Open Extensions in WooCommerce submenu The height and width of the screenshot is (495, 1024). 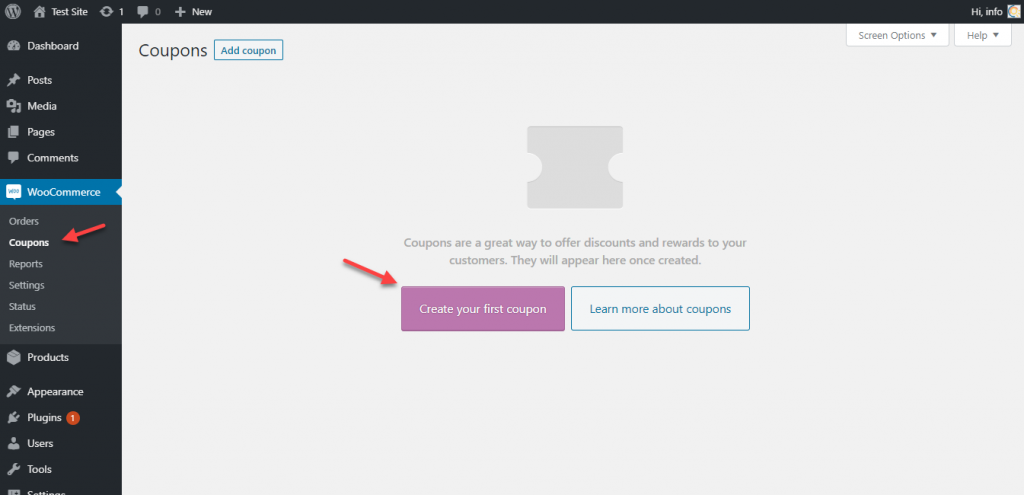coord(32,328)
